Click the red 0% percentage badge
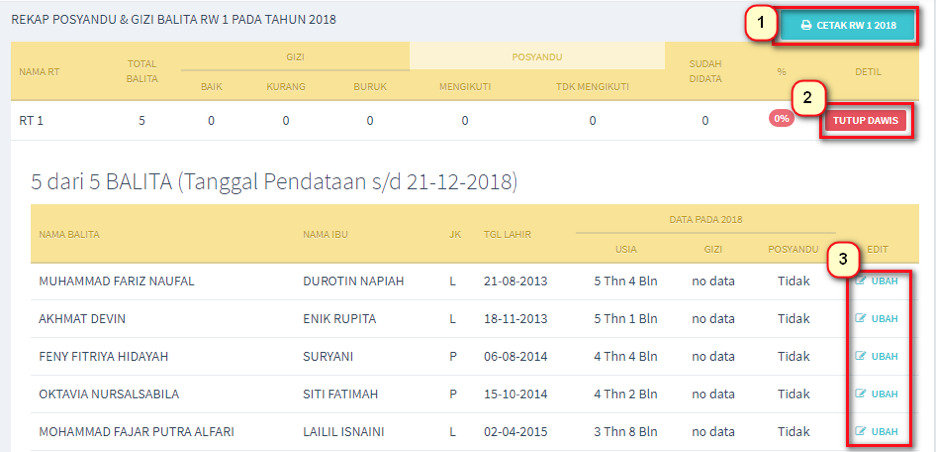This screenshot has width=936, height=452. pos(781,118)
